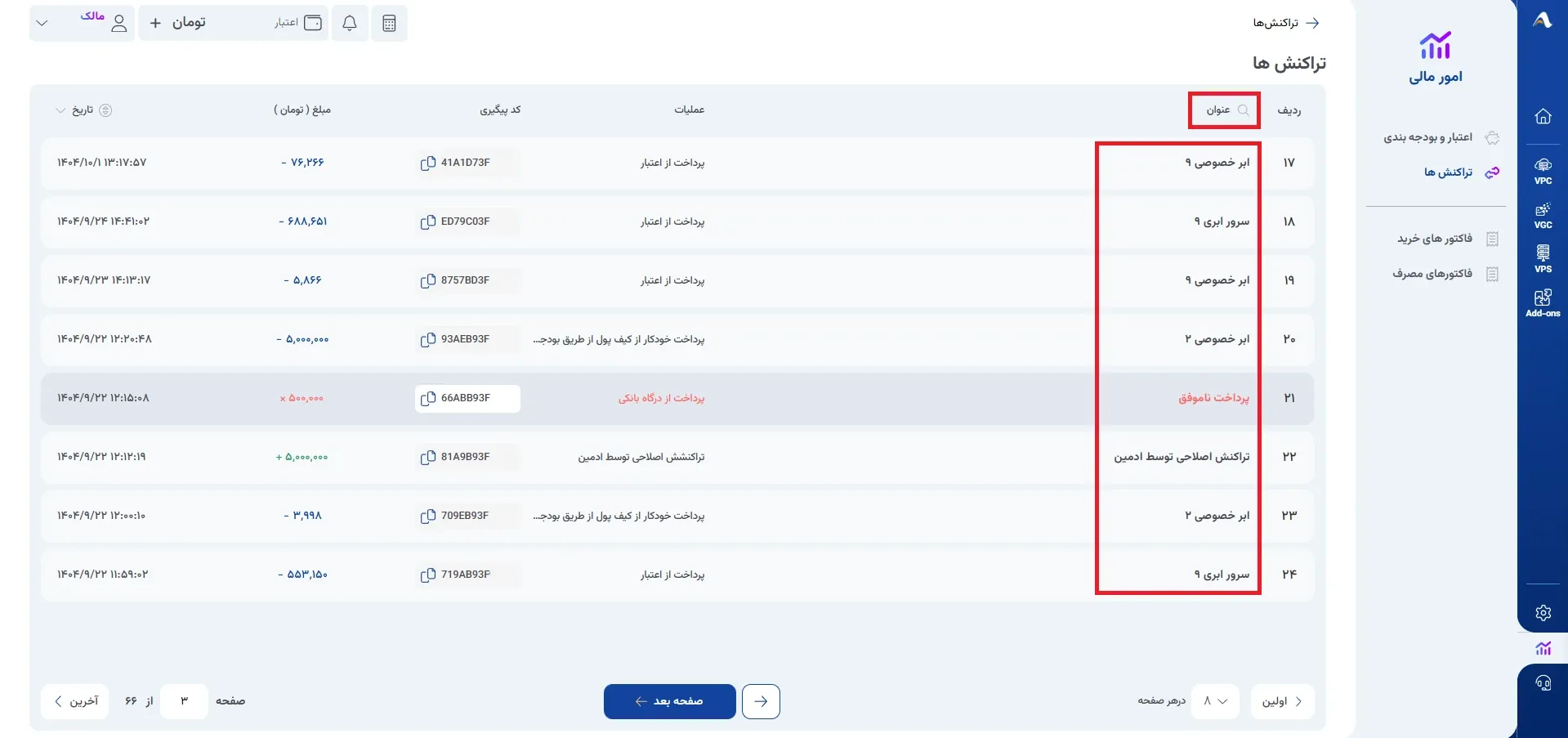The width and height of the screenshot is (1568, 738).
Task: Open the VPS service icon
Action: 1543,260
